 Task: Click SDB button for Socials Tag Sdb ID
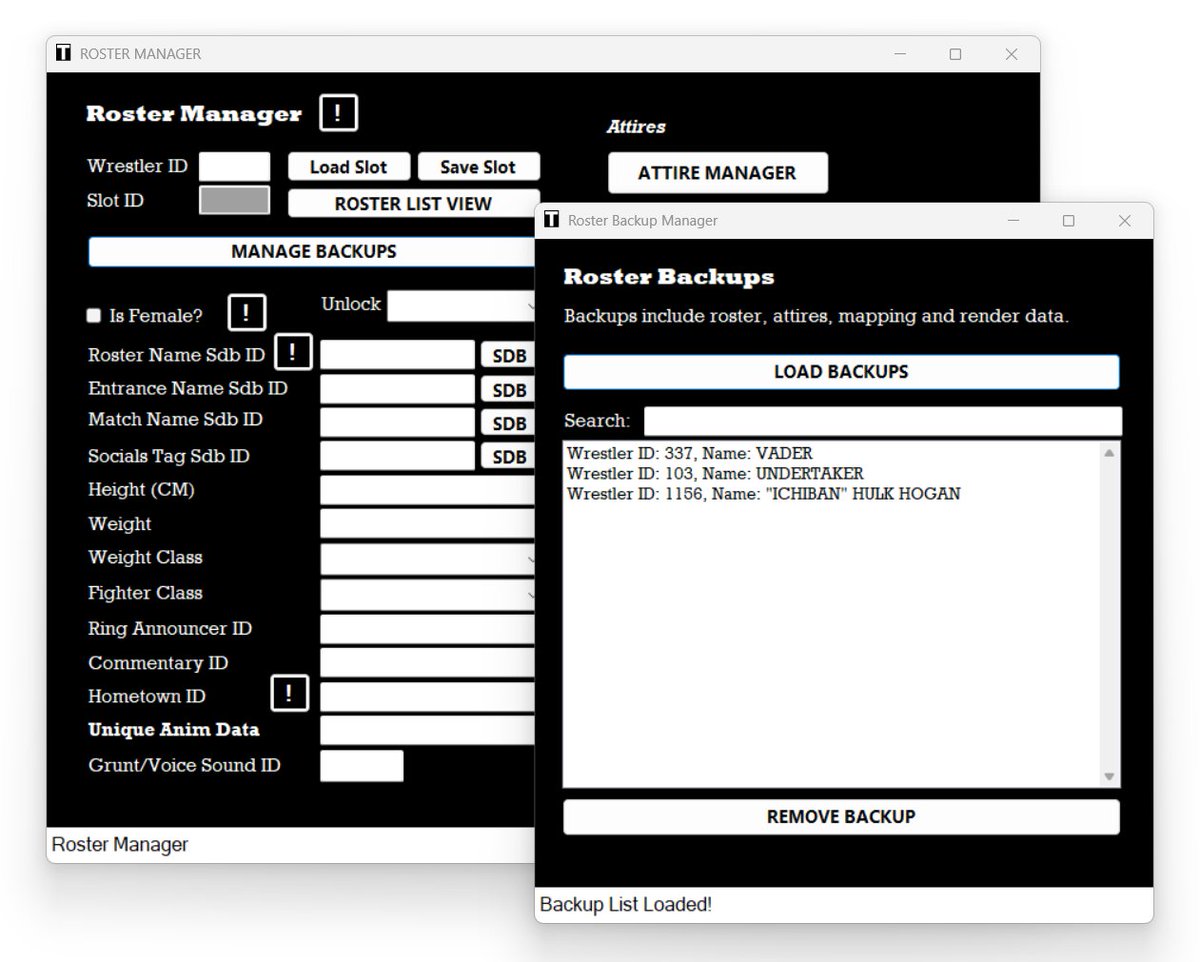[508, 456]
